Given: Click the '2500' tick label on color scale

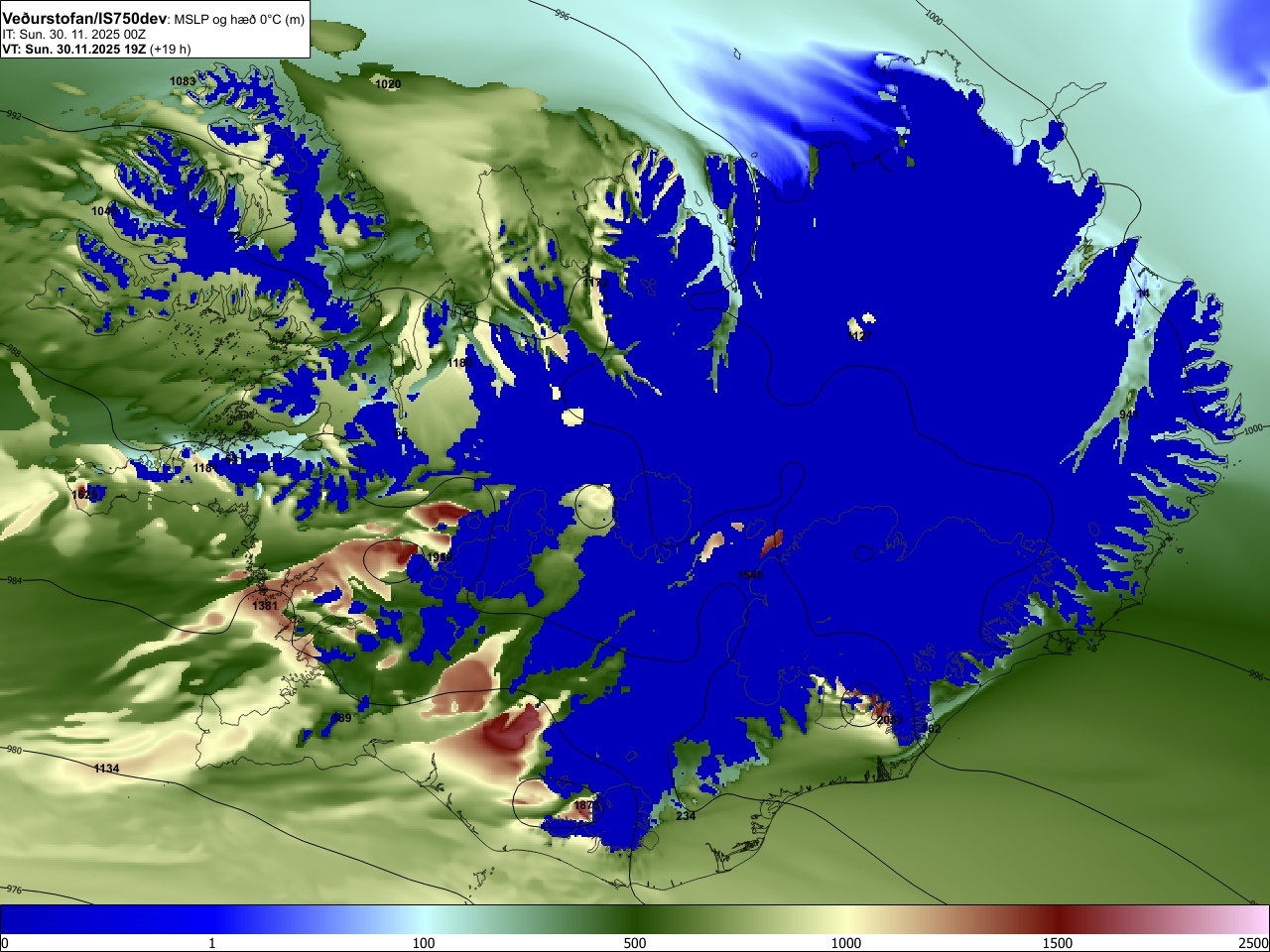Looking at the screenshot, I should click(1254, 943).
